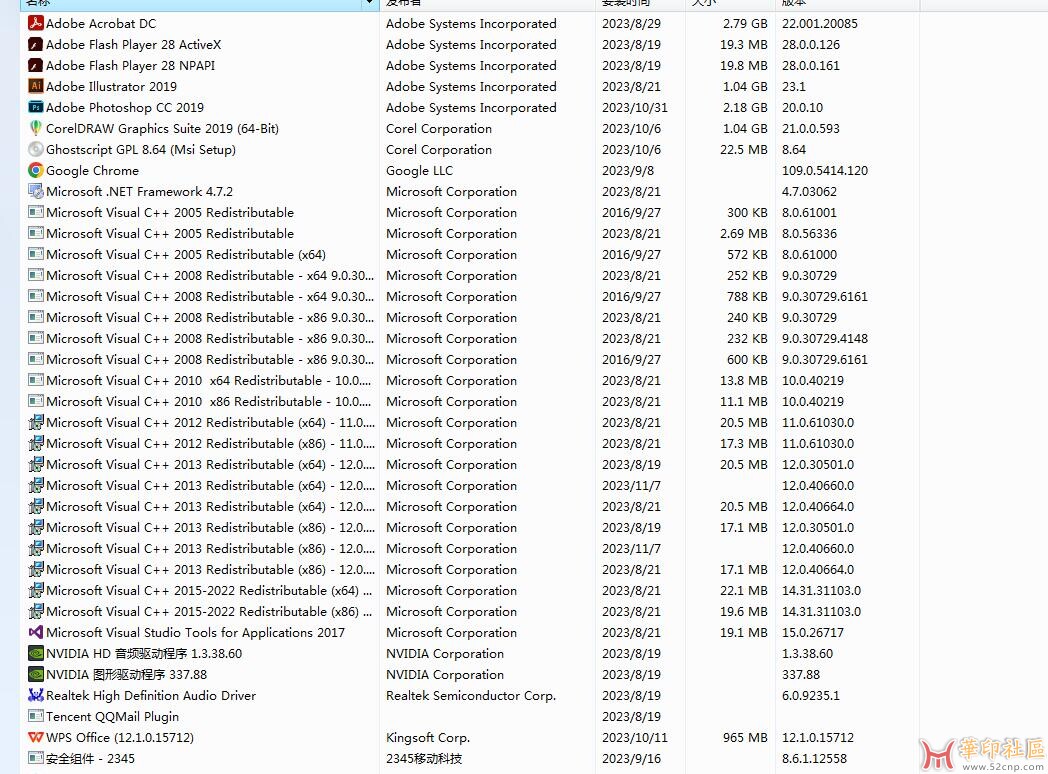Click size 600 KB cell

pyautogui.click(x=747, y=360)
